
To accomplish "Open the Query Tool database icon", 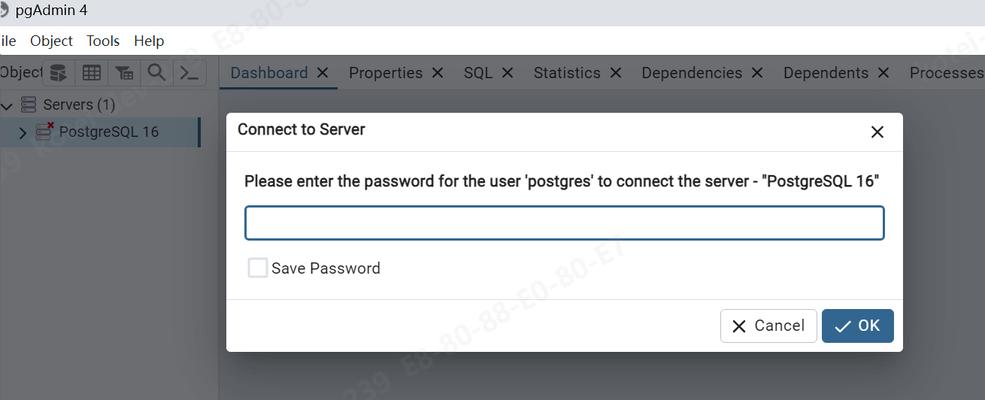I will 58,73.
